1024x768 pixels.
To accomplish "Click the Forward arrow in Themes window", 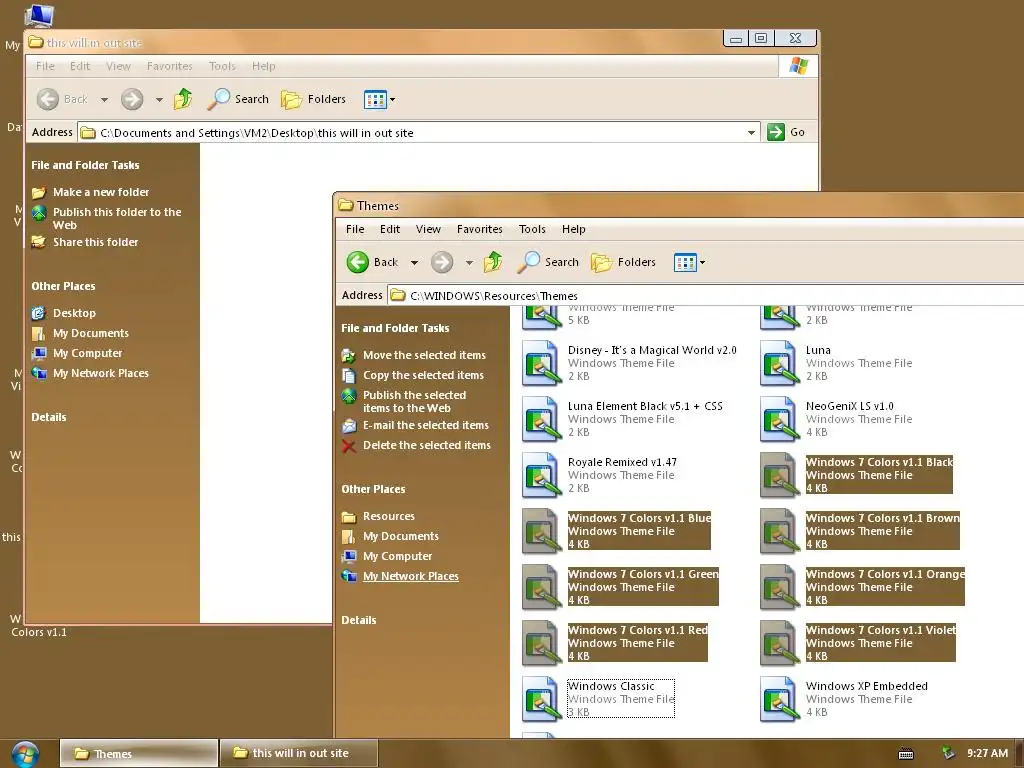I will [x=442, y=262].
